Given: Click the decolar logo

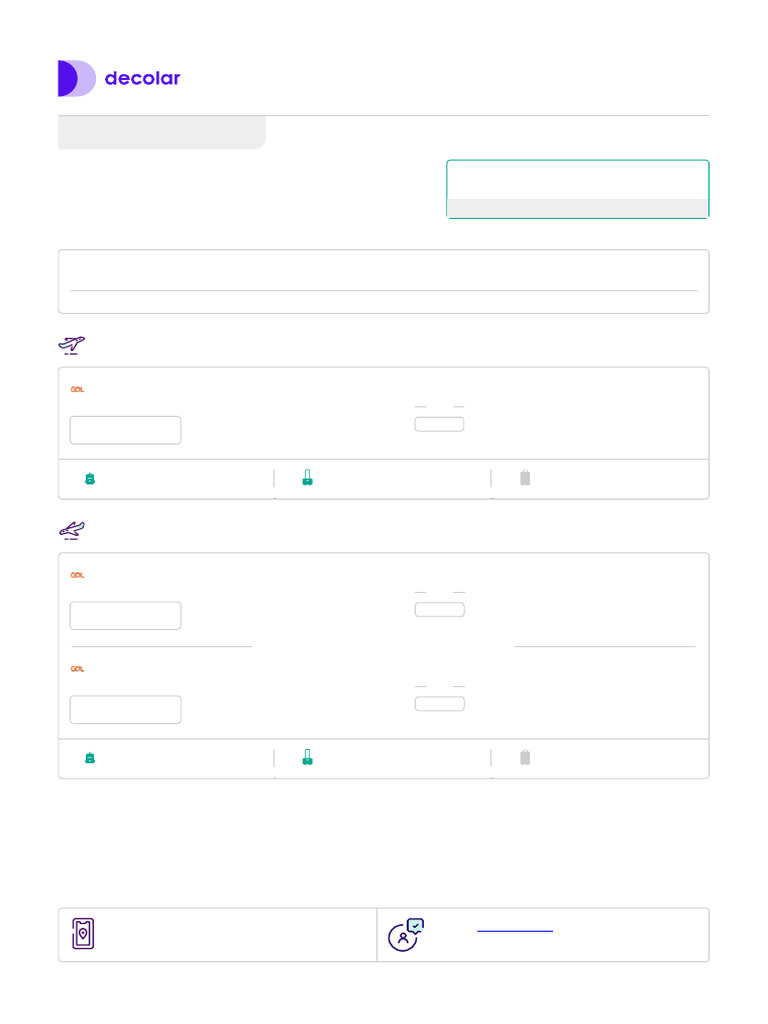Looking at the screenshot, I should (x=119, y=78).
